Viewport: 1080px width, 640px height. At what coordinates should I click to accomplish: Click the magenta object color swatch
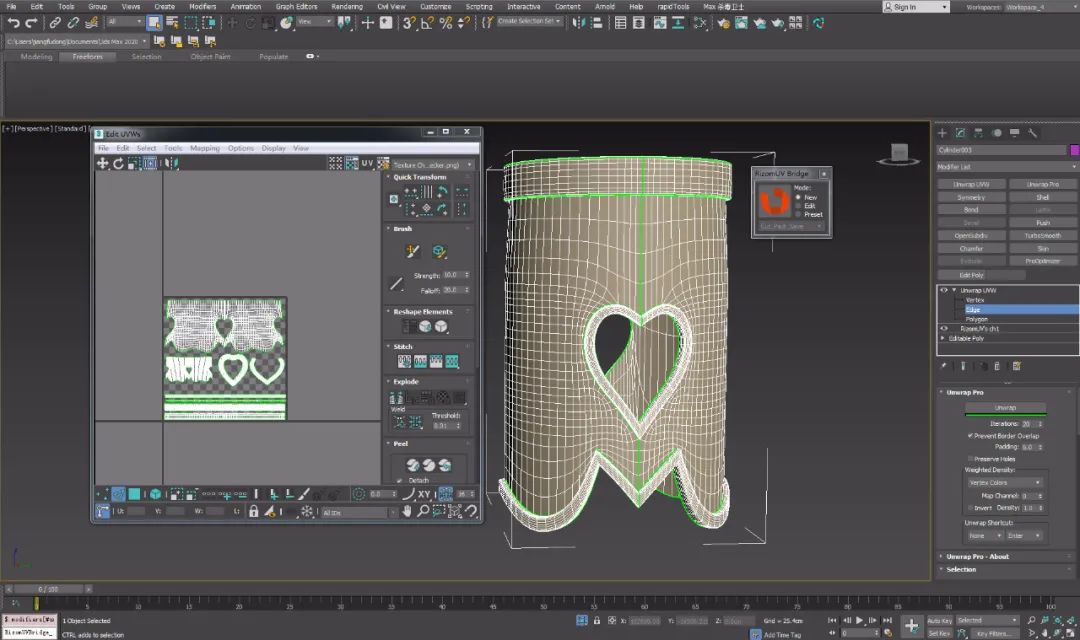(1074, 150)
